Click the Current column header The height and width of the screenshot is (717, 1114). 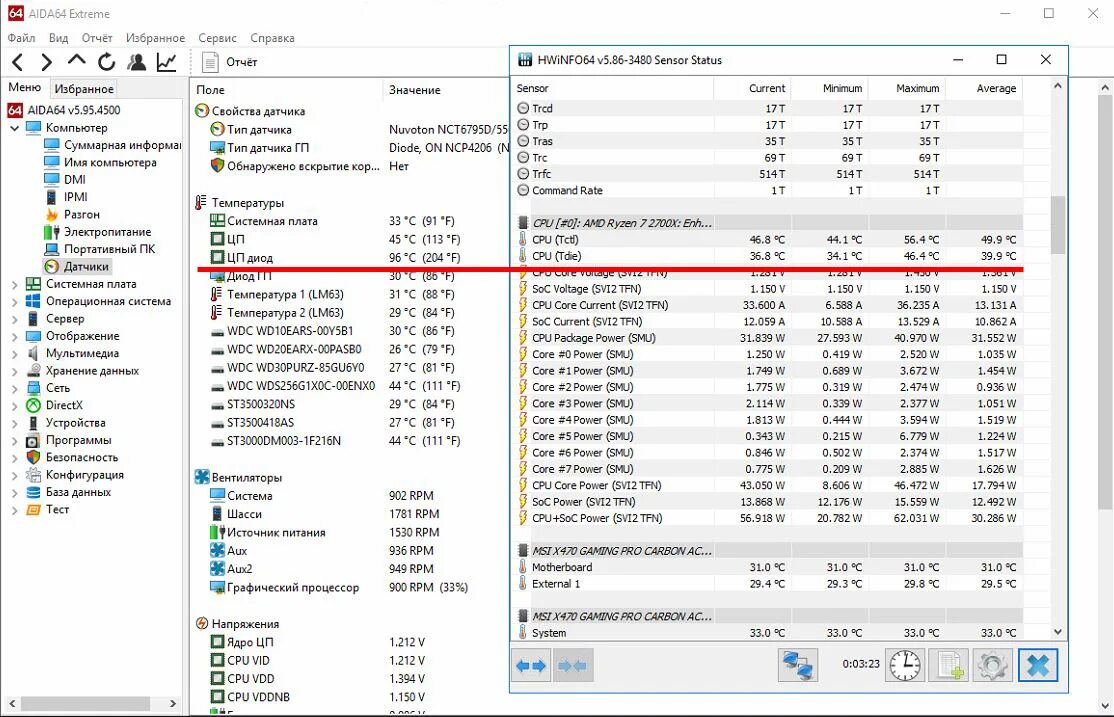click(752, 88)
